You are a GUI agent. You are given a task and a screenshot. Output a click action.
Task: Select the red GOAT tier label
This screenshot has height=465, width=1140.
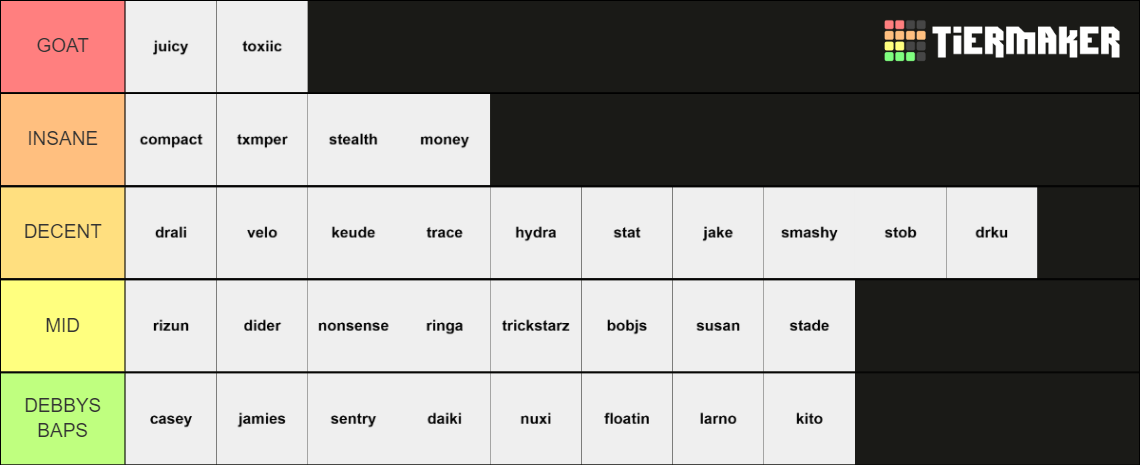point(63,46)
